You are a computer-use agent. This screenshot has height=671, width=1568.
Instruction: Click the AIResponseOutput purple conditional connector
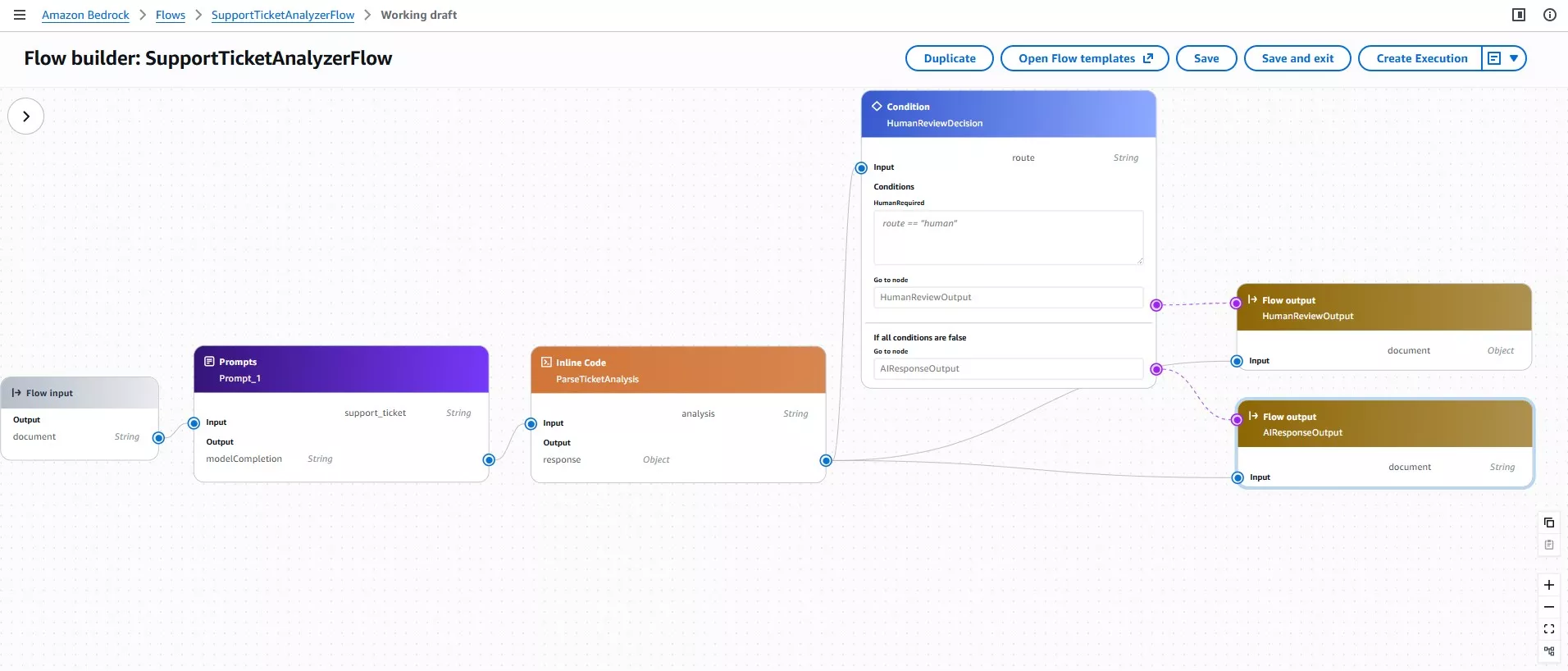coord(1238,420)
